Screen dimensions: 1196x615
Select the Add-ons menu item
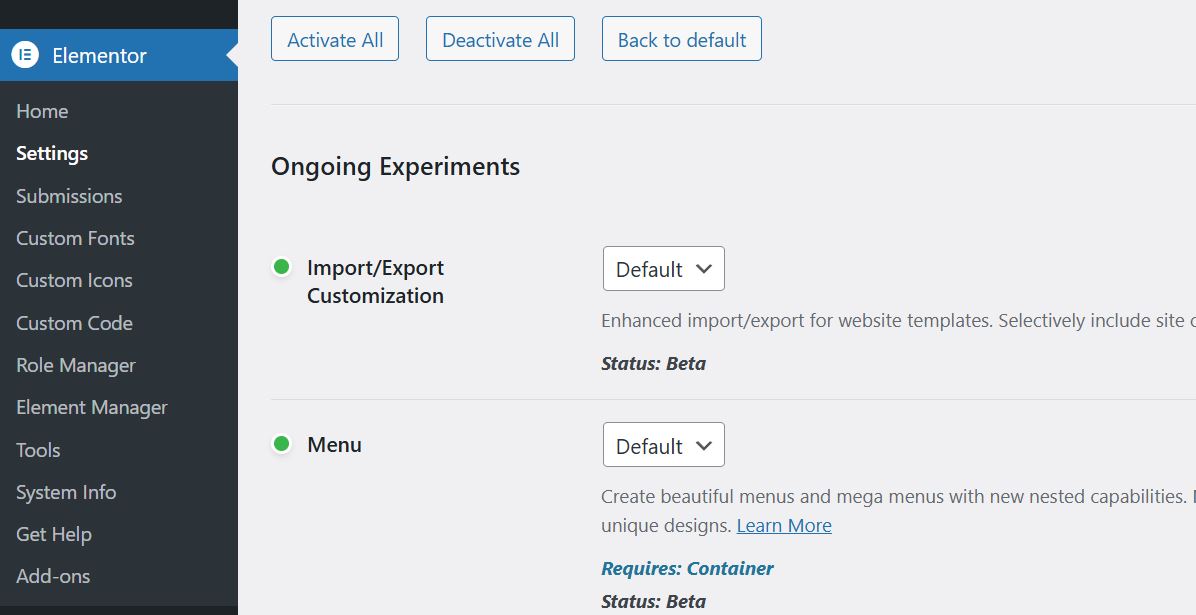pyautogui.click(x=53, y=576)
